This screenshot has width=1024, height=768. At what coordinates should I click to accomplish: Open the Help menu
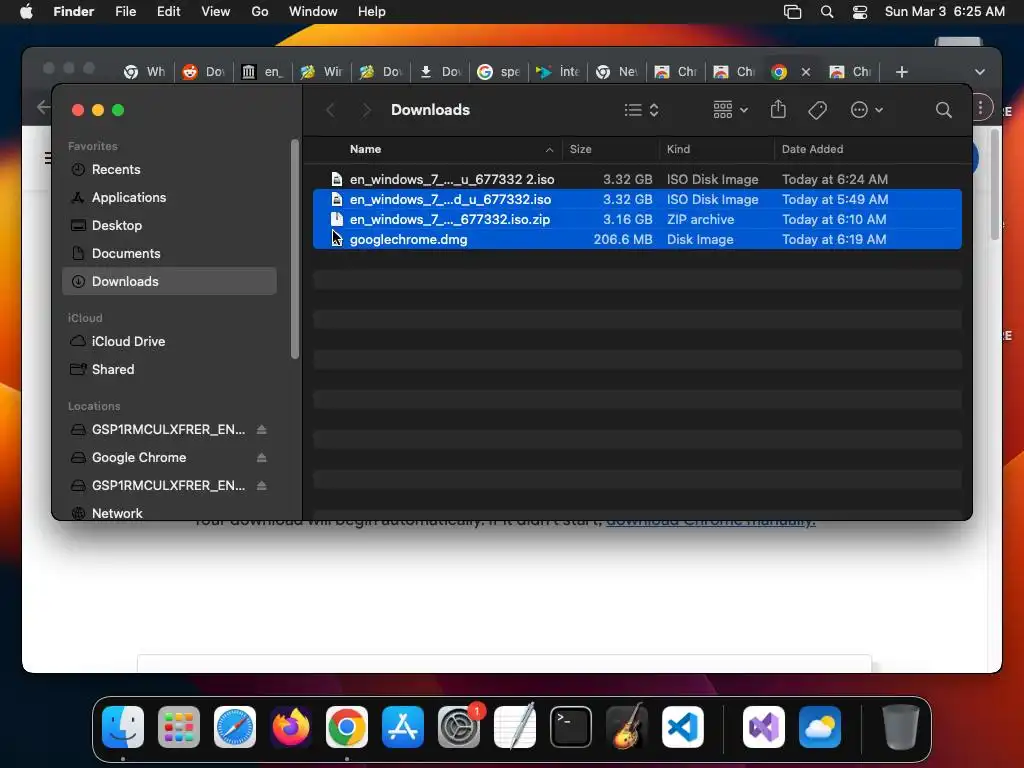tap(372, 12)
